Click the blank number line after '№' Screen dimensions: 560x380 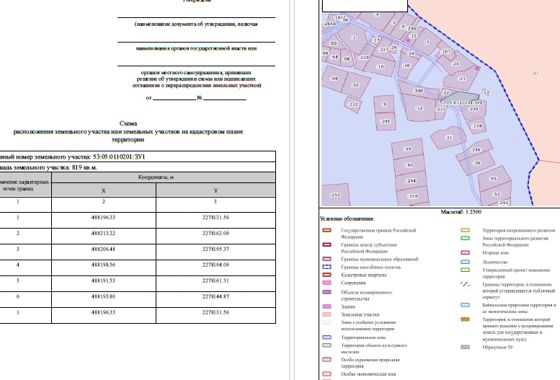pos(225,98)
